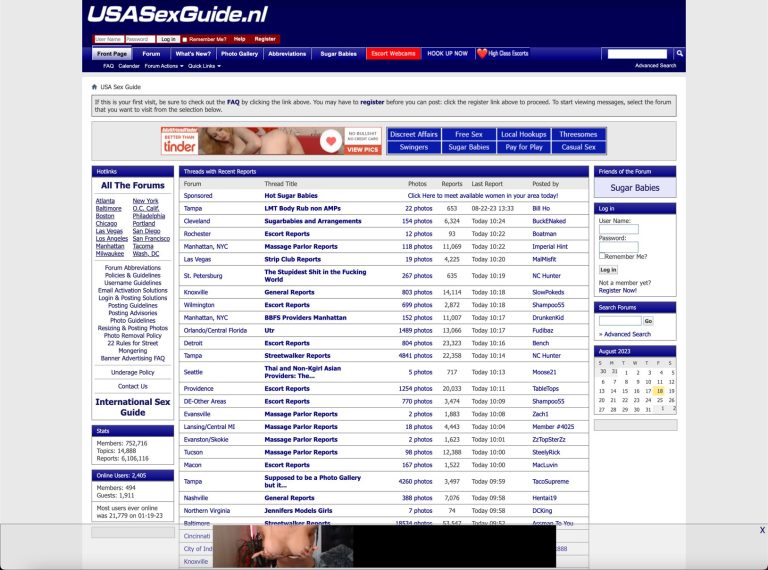The image size is (768, 570).
Task: Click the bold register link in the notice
Action: click(x=372, y=102)
